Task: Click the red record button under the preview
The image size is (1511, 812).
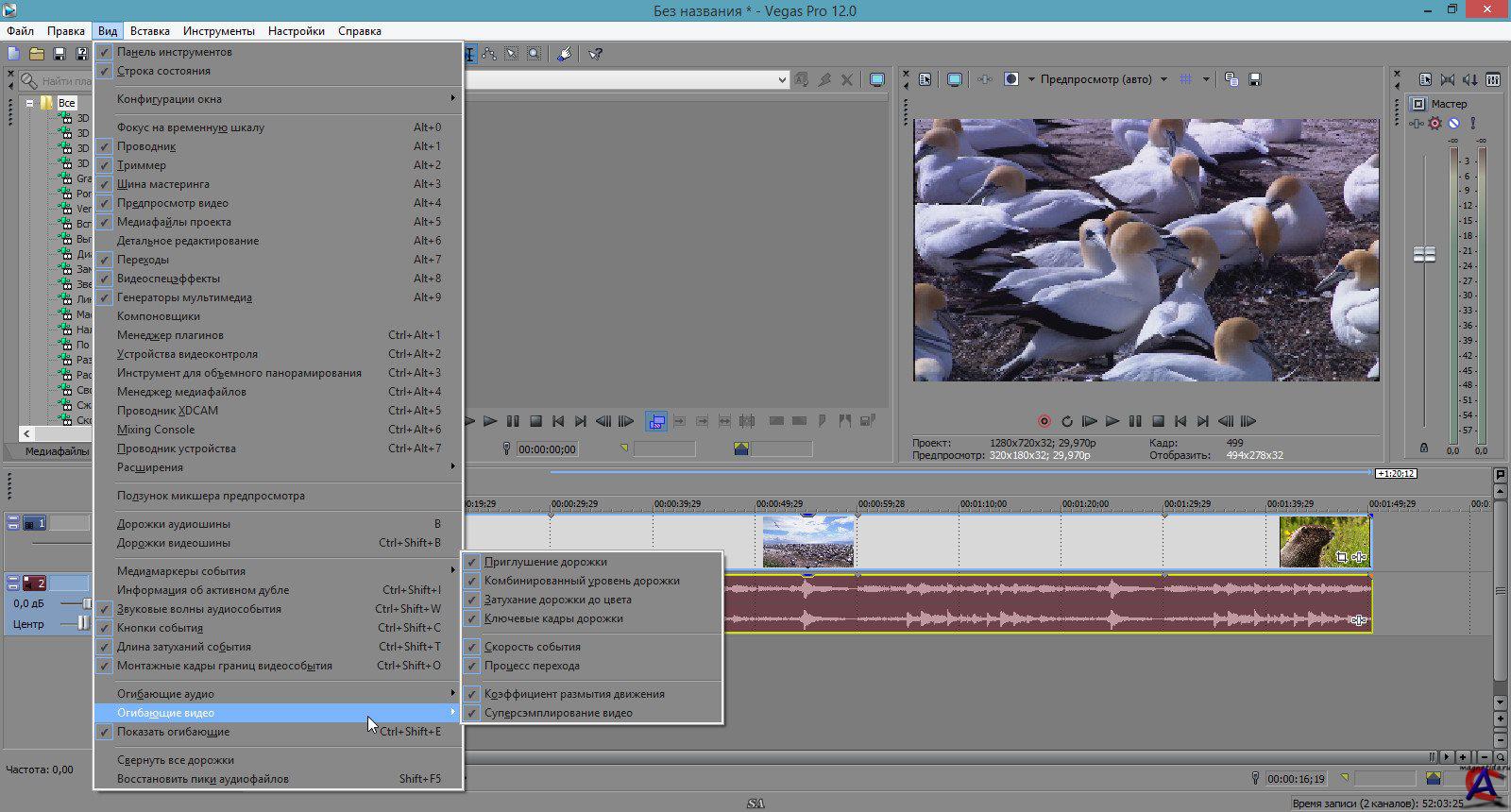Action: click(x=1044, y=421)
